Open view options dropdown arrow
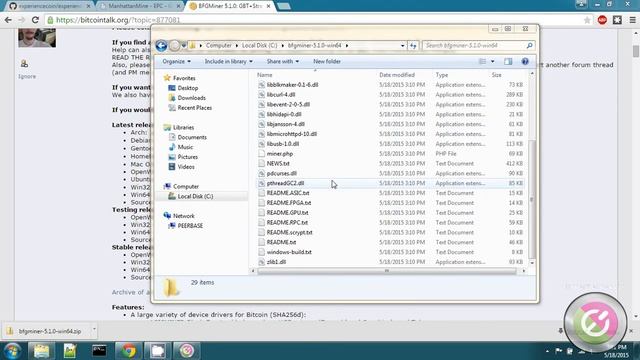The height and width of the screenshot is (360, 640). (493, 61)
